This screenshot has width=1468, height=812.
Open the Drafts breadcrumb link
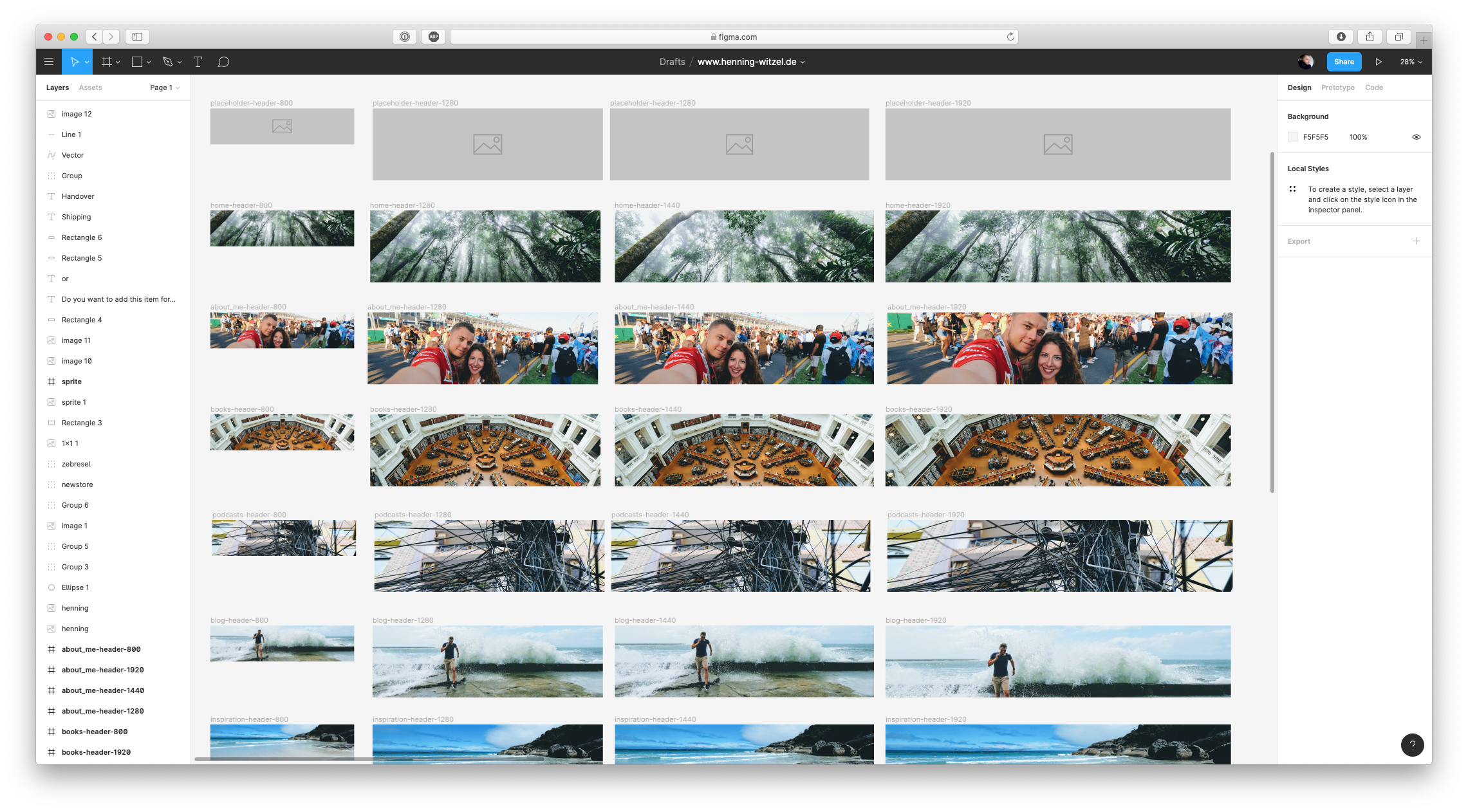coord(672,62)
